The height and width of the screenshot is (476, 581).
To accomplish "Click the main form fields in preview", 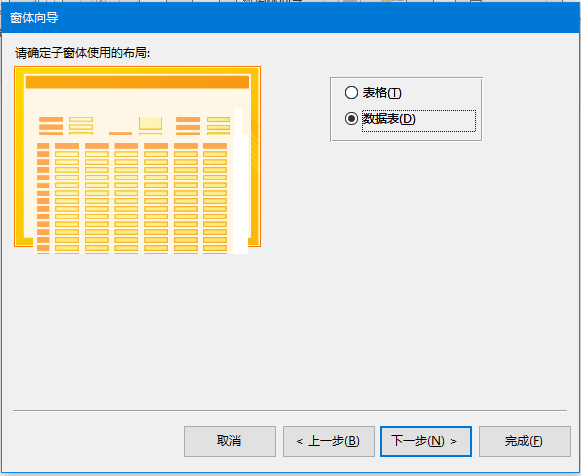I will [x=135, y=126].
